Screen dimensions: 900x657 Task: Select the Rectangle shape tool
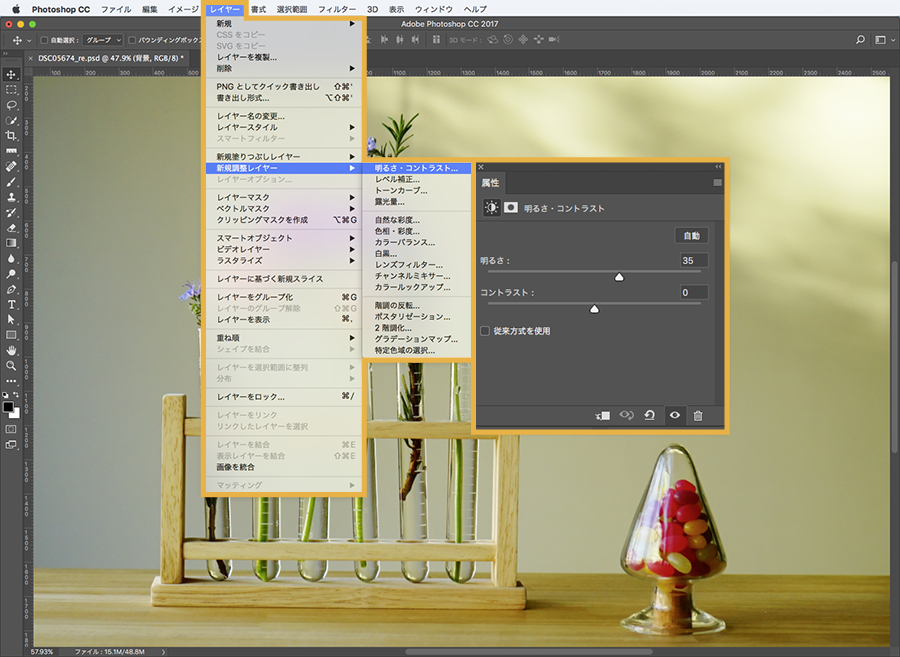click(x=11, y=335)
